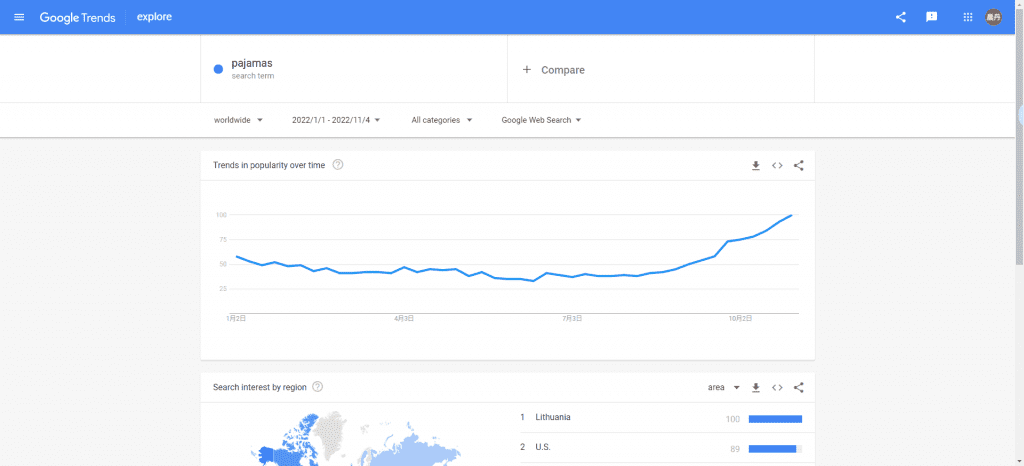Screen dimensions: 1024x466
Task: Open the 2022/1/1 - 2022/11/4 date range dropdown
Action: (x=336, y=120)
